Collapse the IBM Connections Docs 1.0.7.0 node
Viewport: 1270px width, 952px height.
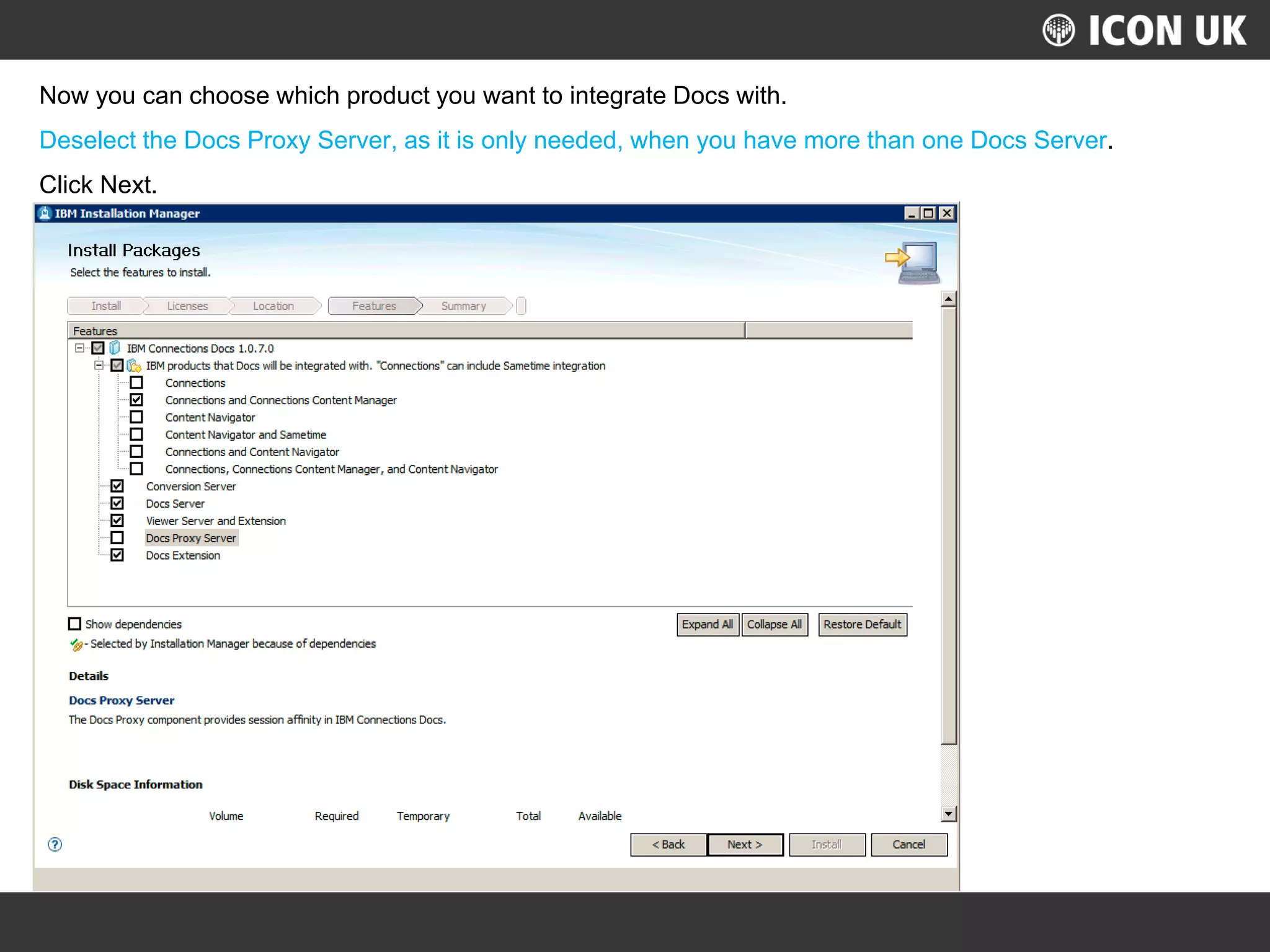coord(79,348)
